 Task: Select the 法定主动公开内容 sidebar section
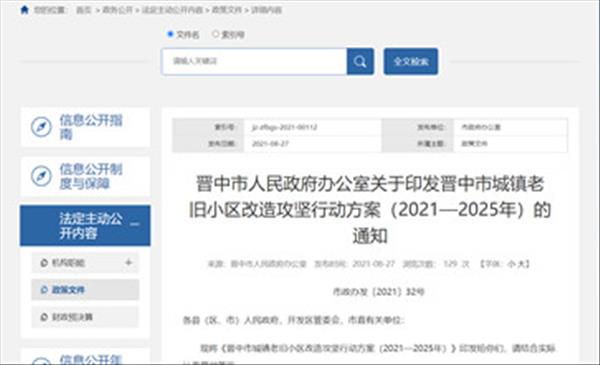click(85, 226)
